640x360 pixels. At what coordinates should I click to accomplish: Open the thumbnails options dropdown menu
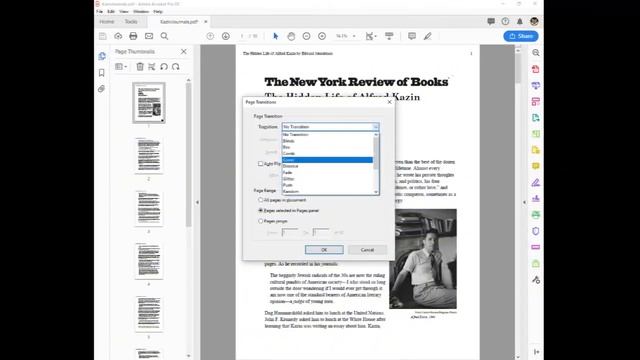[121, 67]
